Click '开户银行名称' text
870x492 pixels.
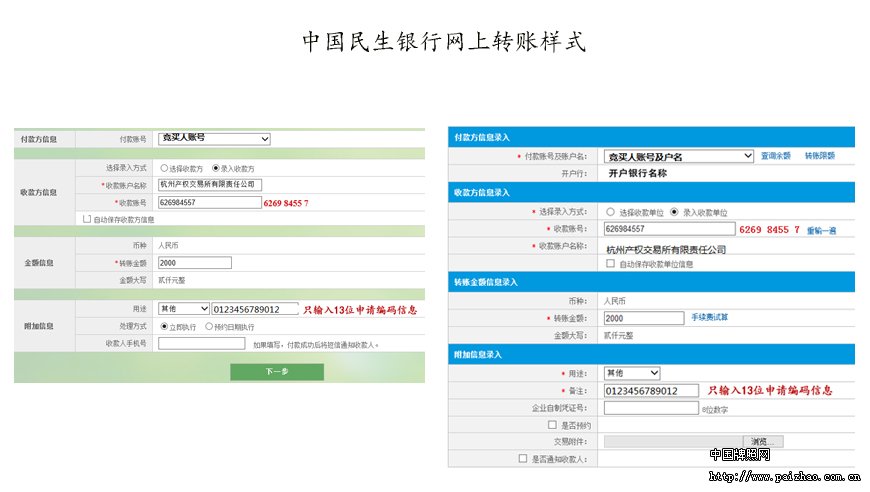pyautogui.click(x=638, y=173)
